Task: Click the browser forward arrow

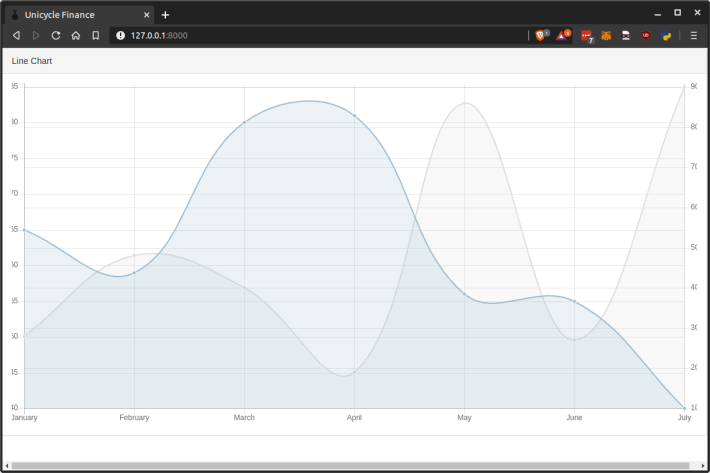Action: pos(36,35)
